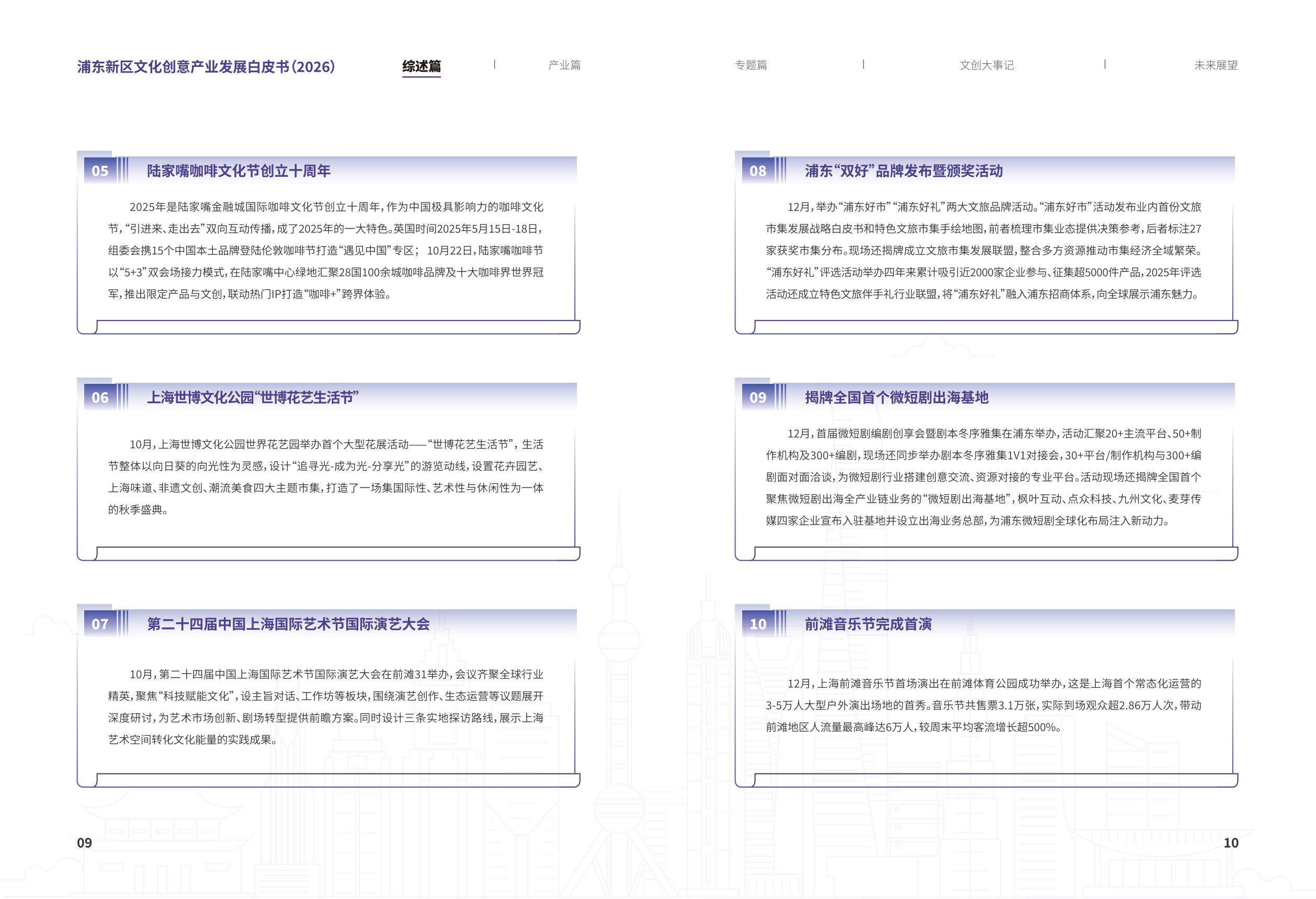Click the 06 number badge
Screen dimensions: 1316x899
tap(100, 397)
